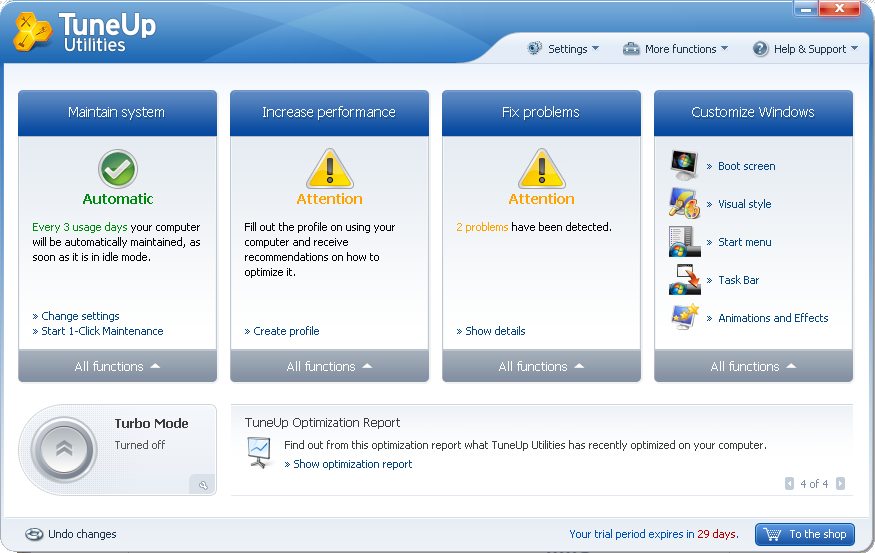This screenshot has height=553, width=875.
Task: Click the shopping cart icon
Action: [772, 534]
